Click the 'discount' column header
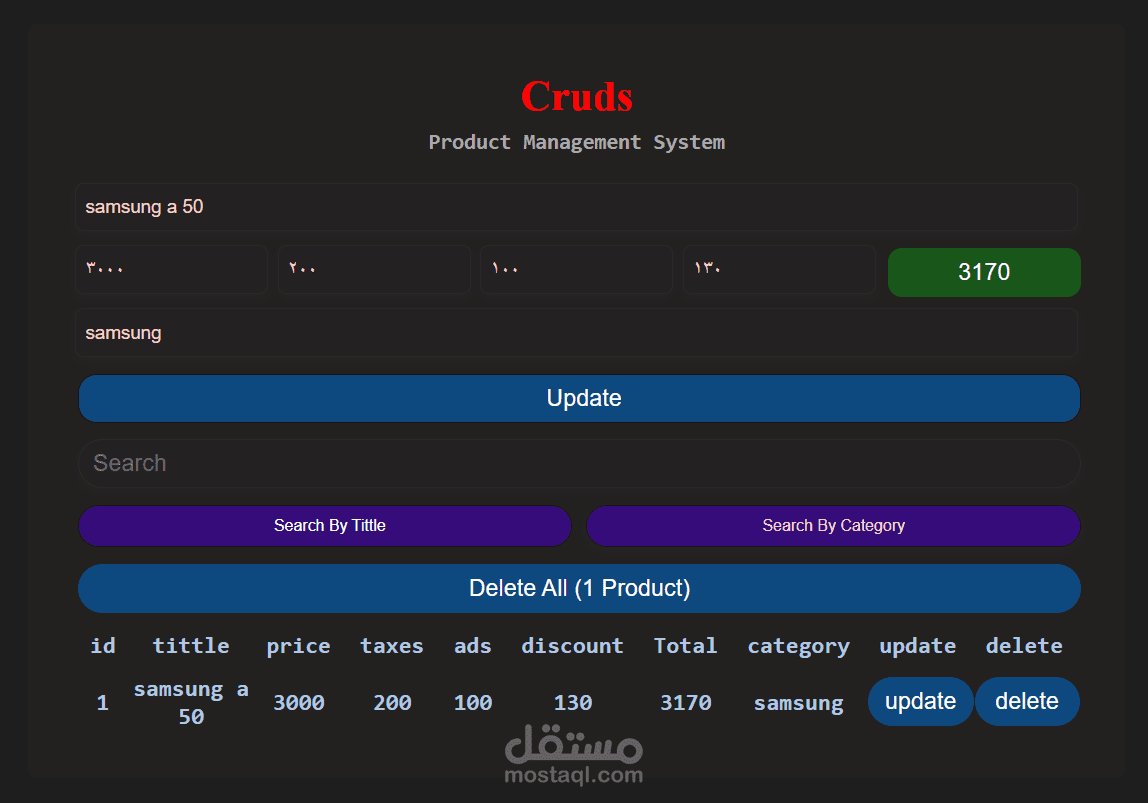This screenshot has width=1148, height=803. 573,646
